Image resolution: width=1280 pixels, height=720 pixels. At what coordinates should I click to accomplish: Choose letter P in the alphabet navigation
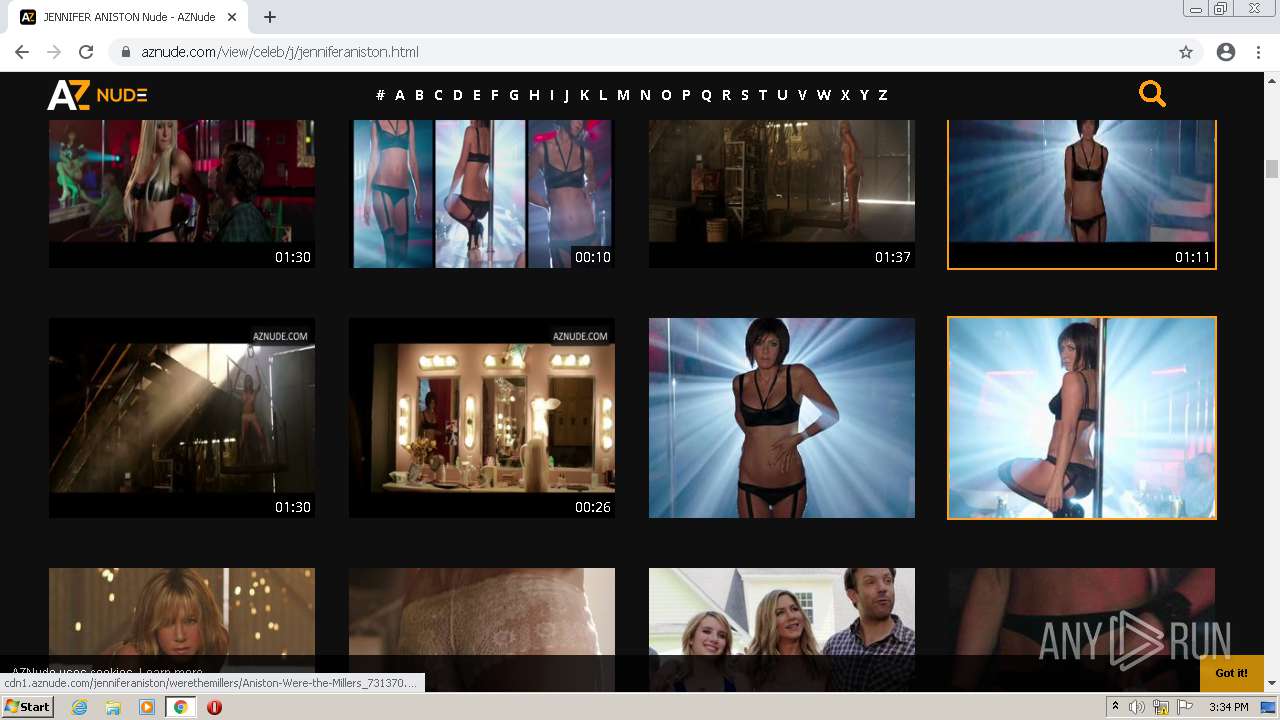(686, 95)
